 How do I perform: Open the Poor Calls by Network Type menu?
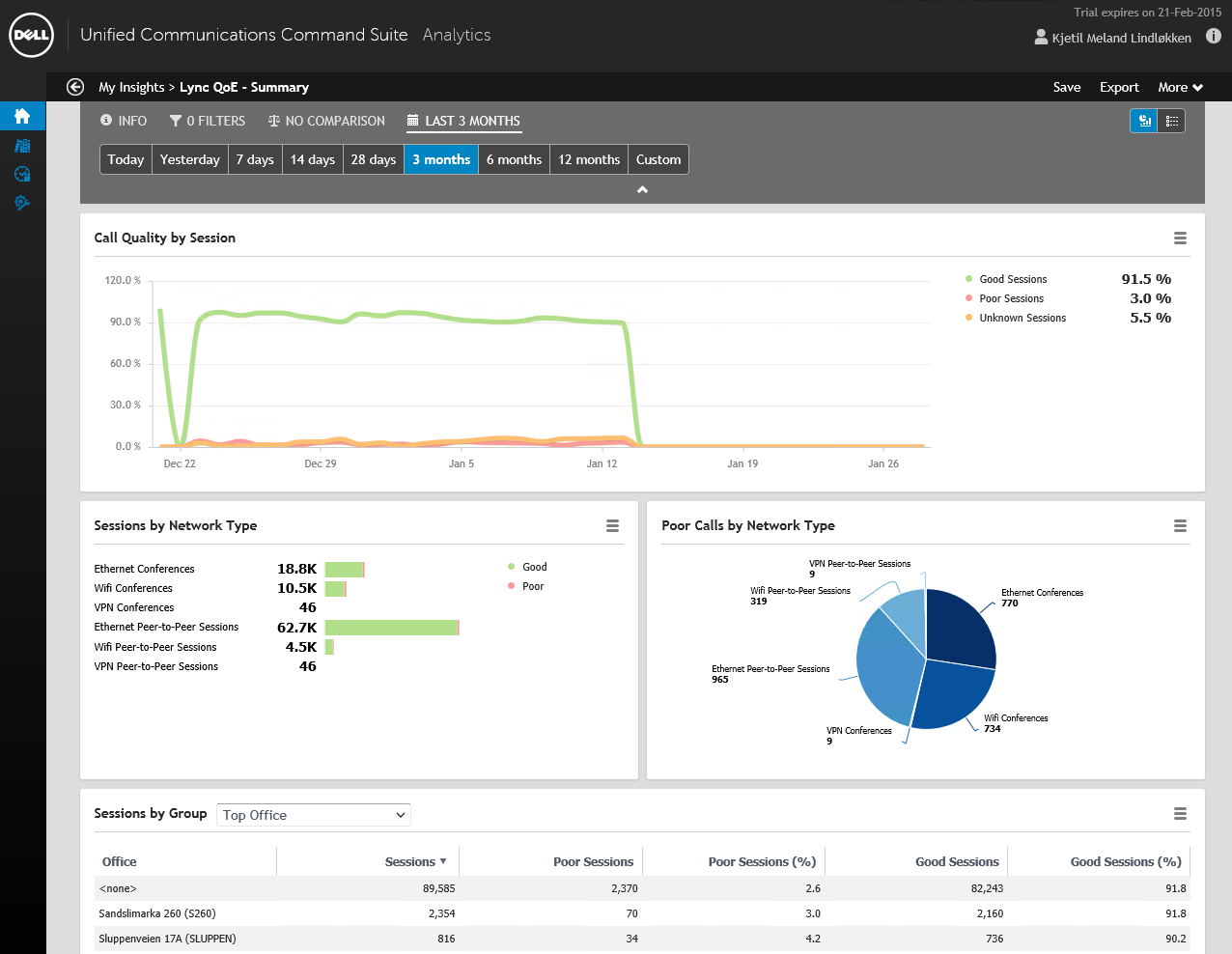(1180, 526)
